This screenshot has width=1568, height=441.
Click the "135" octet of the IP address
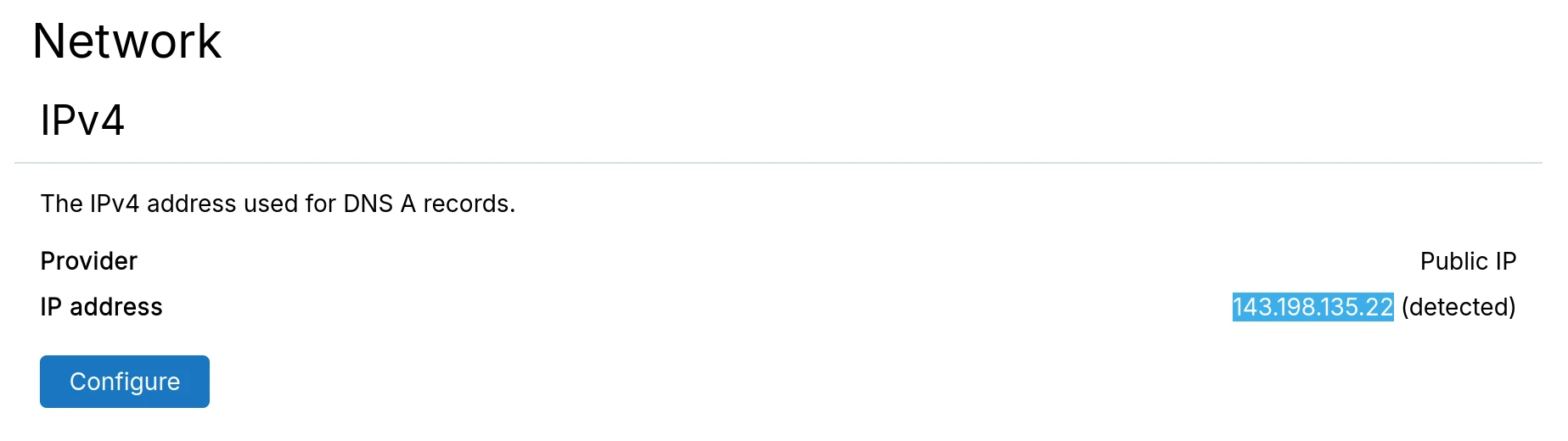[x=1337, y=307]
